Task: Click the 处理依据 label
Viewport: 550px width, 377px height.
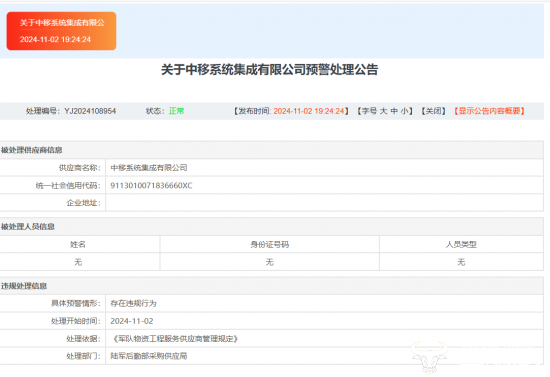Action: pos(84,338)
